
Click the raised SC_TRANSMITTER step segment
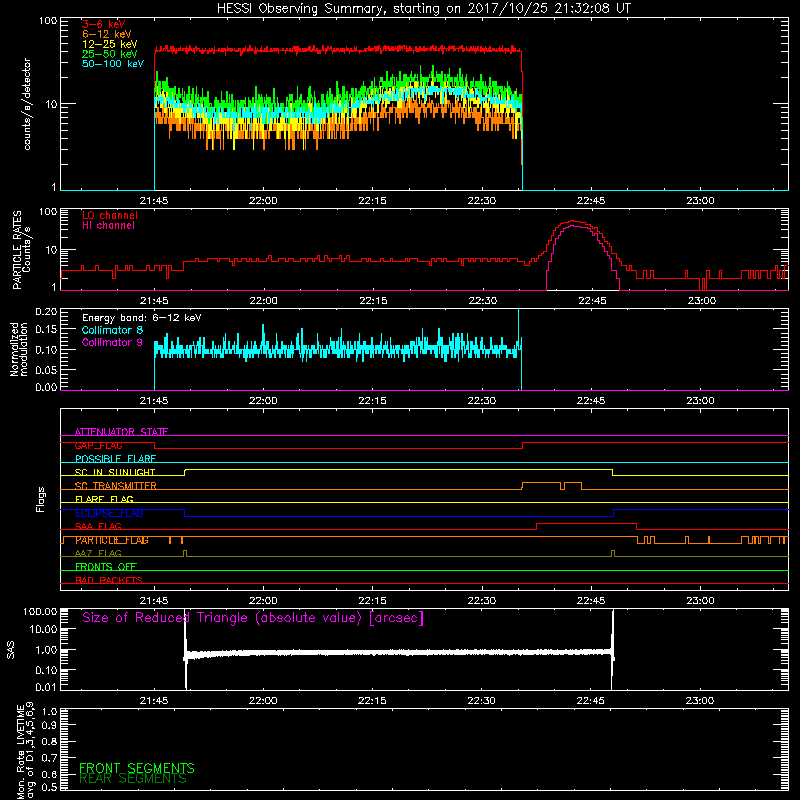point(541,483)
